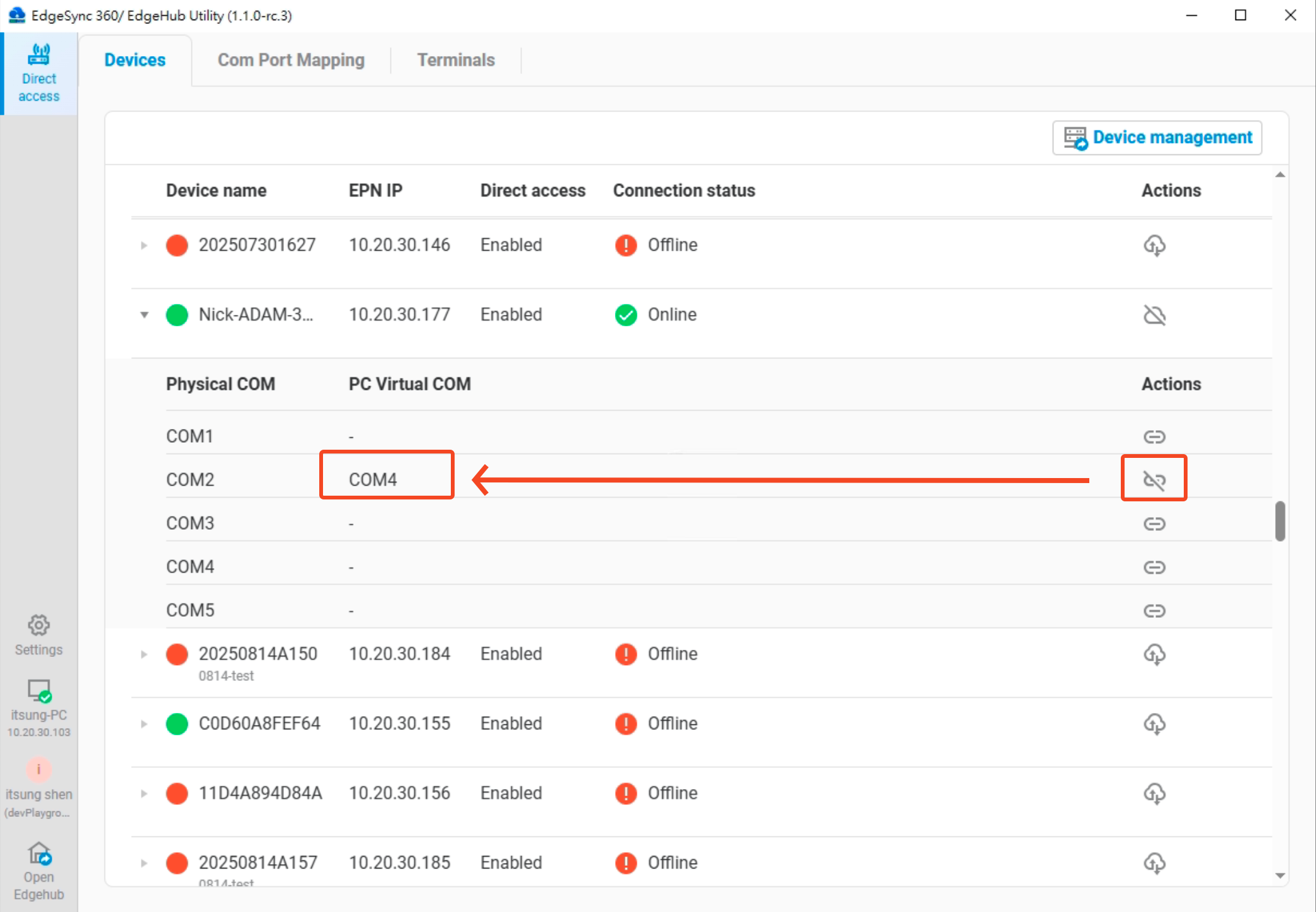
Task: Expand the 20250814A150 device entry
Action: [x=143, y=654]
